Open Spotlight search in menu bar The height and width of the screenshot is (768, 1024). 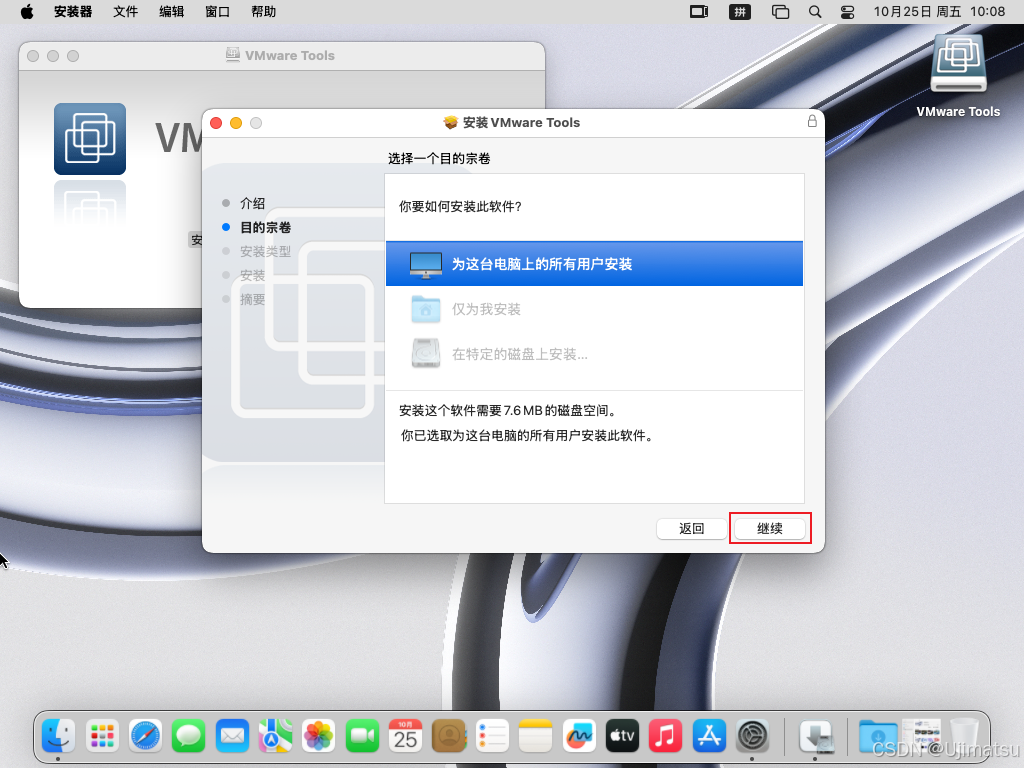pos(814,12)
